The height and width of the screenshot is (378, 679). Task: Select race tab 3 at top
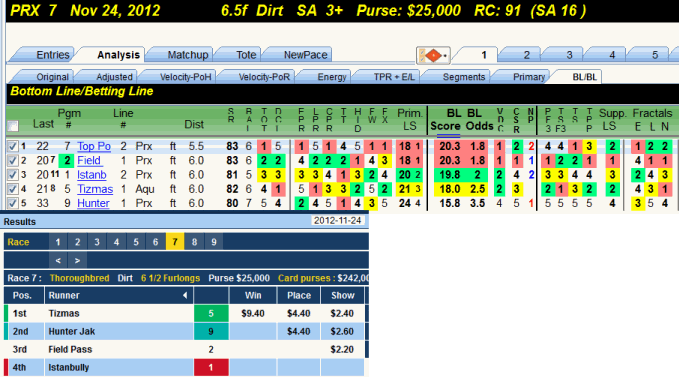click(564, 55)
